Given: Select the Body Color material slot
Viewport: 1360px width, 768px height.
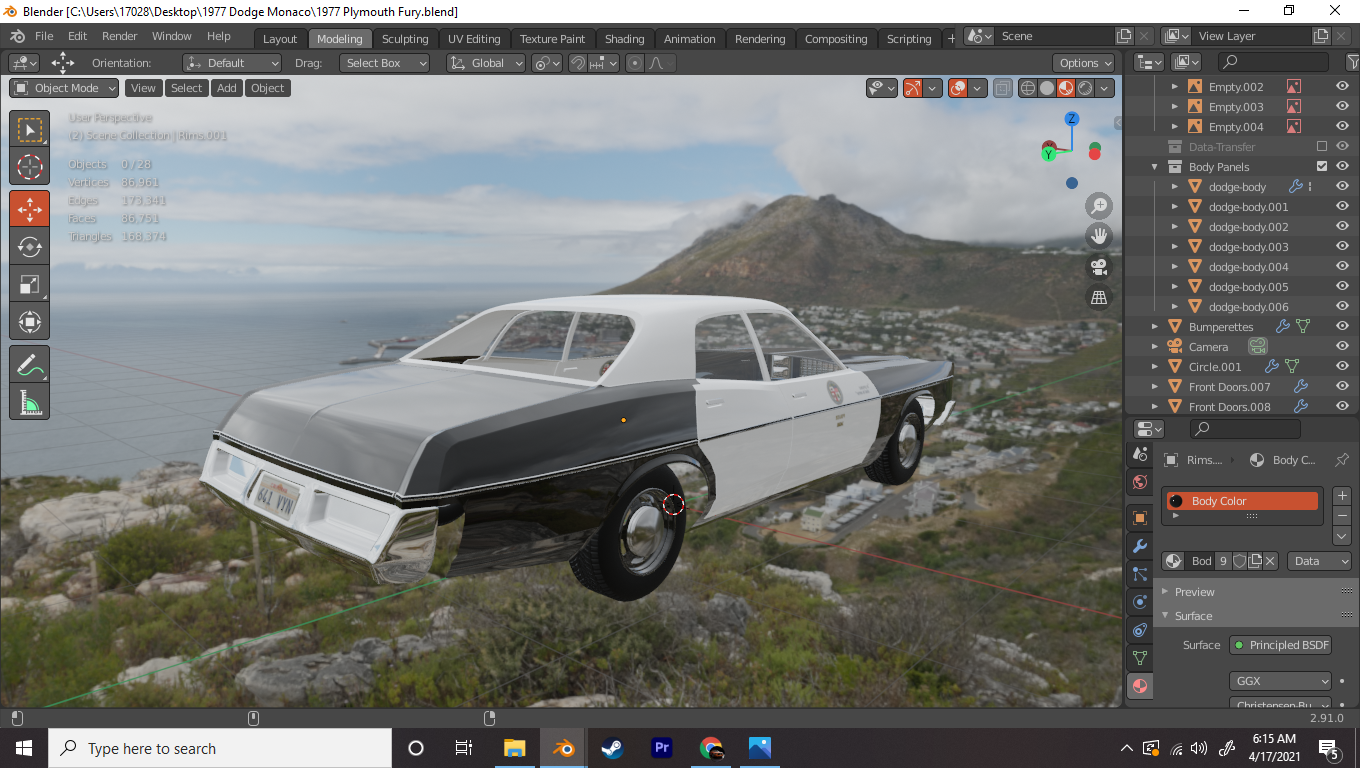Looking at the screenshot, I should 1242,501.
